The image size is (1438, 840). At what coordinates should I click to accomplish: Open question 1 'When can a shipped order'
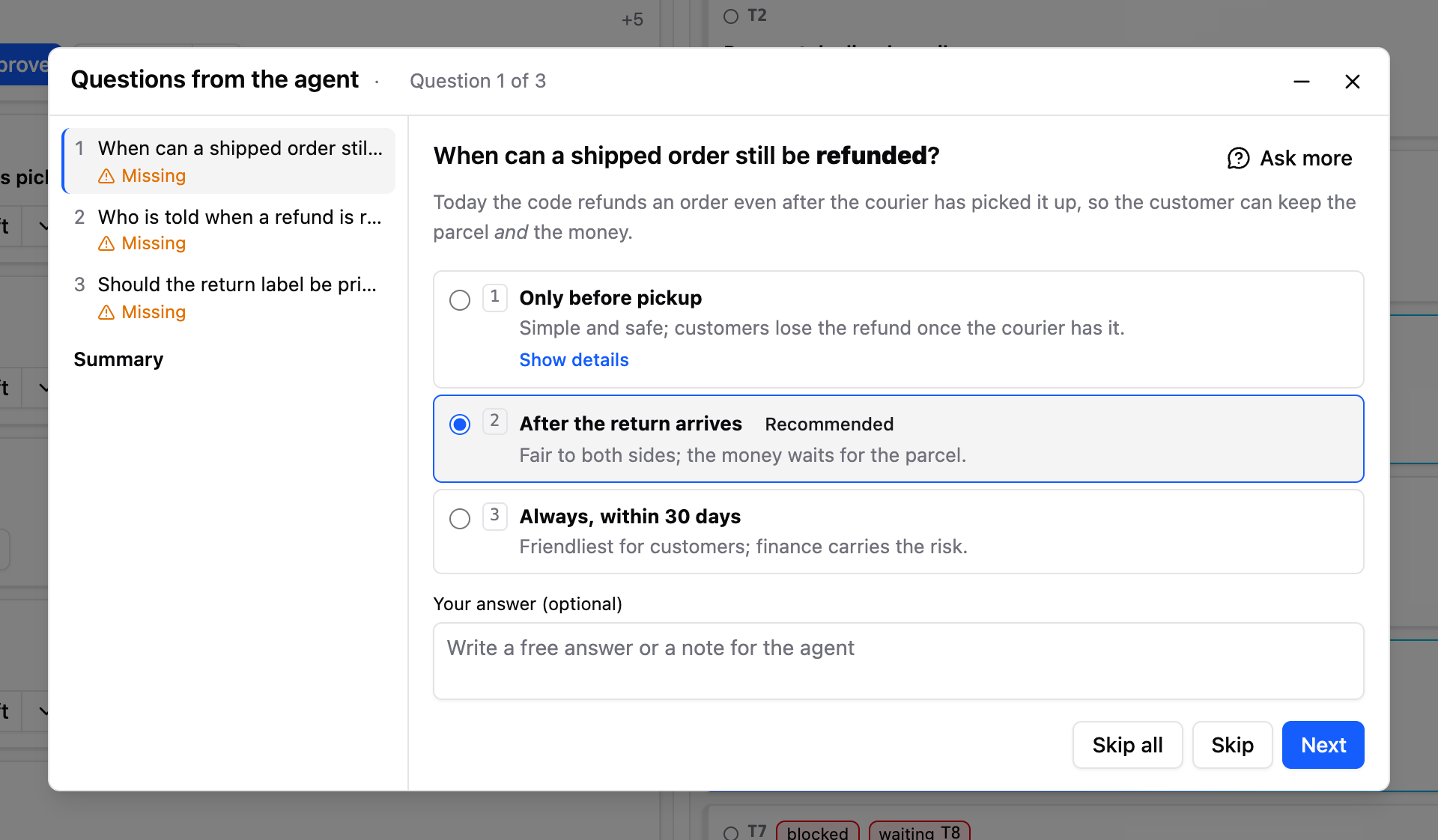[x=229, y=161]
